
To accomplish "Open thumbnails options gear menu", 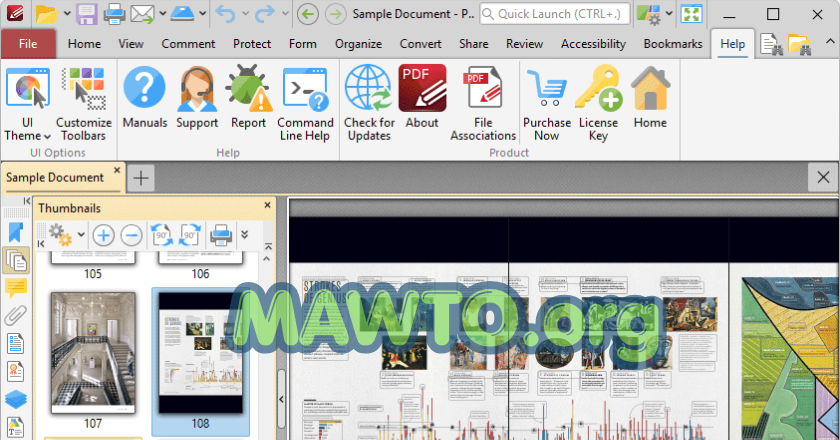I will [61, 235].
